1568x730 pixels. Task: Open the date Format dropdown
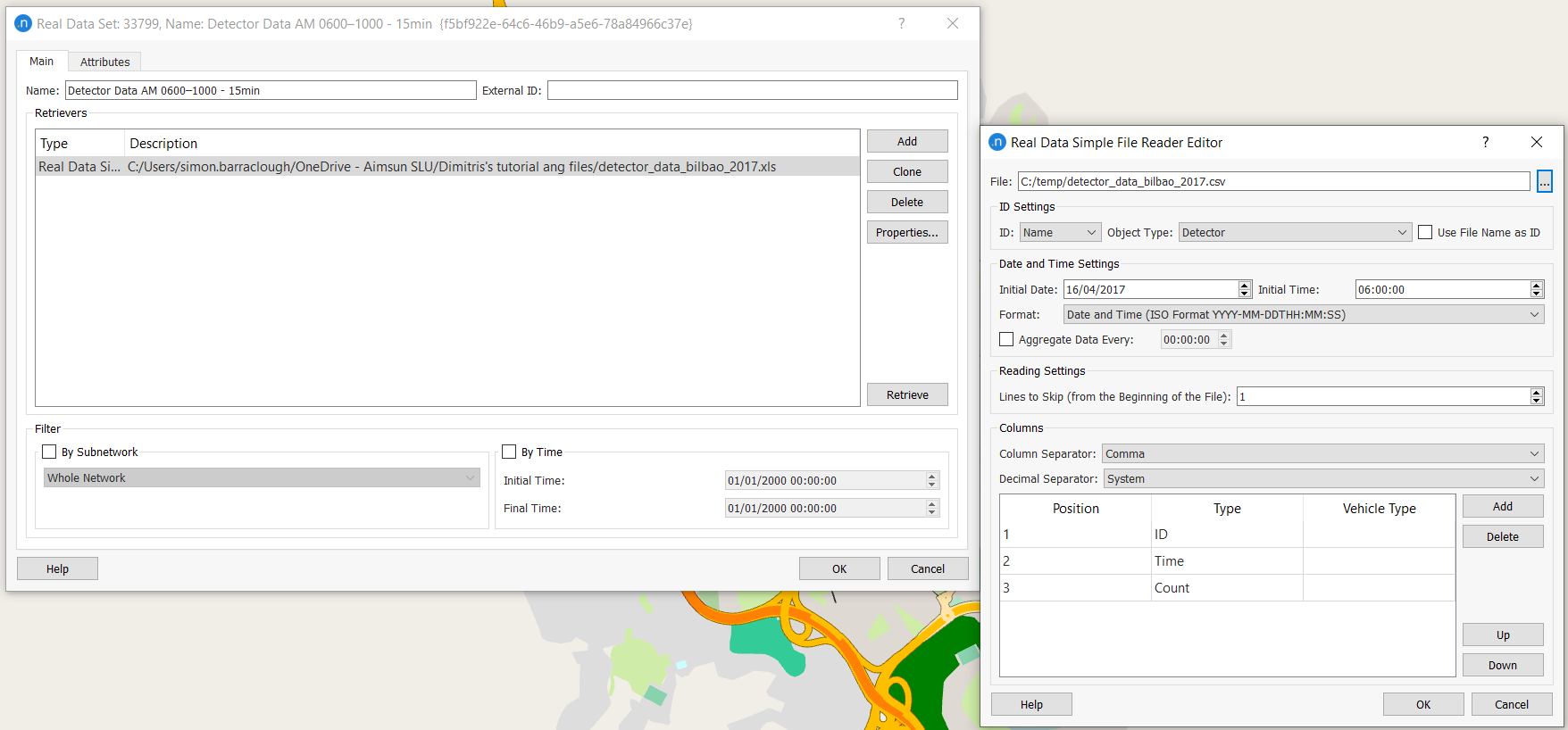pos(1303,314)
